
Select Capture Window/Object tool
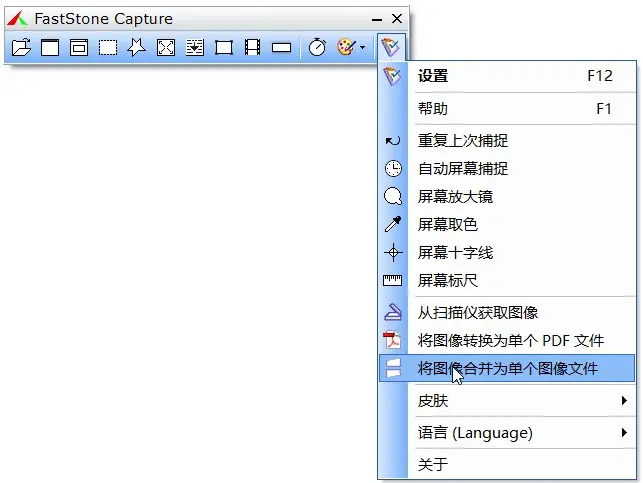(79, 48)
